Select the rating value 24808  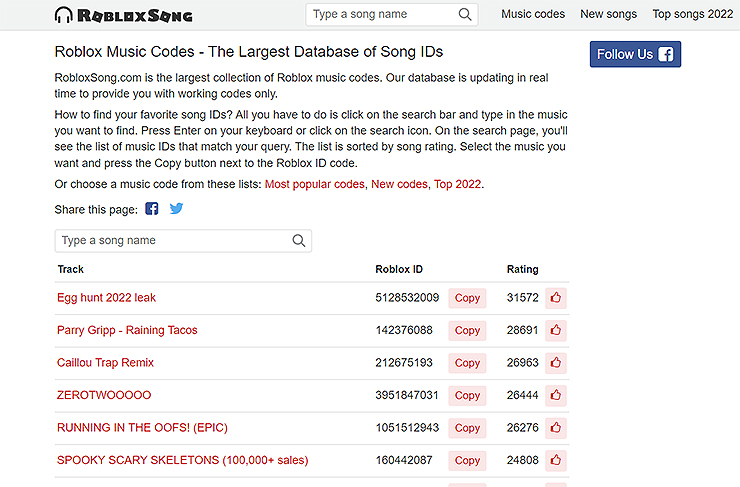(x=522, y=460)
